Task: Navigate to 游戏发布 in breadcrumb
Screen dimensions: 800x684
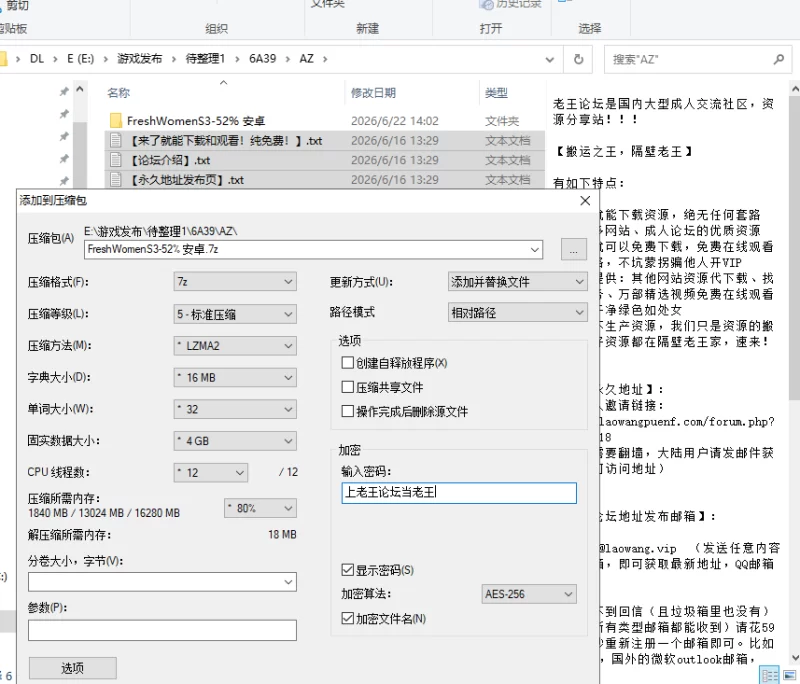Action: [140, 59]
